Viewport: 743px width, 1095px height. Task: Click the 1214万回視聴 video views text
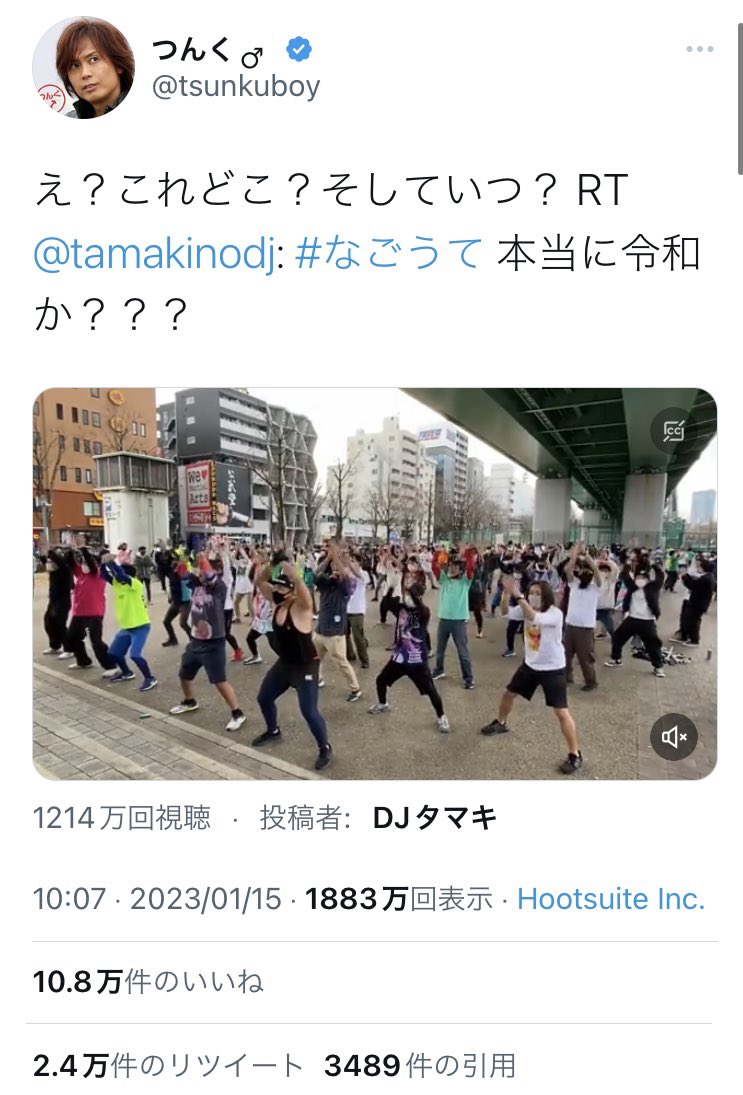pyautogui.click(x=122, y=818)
